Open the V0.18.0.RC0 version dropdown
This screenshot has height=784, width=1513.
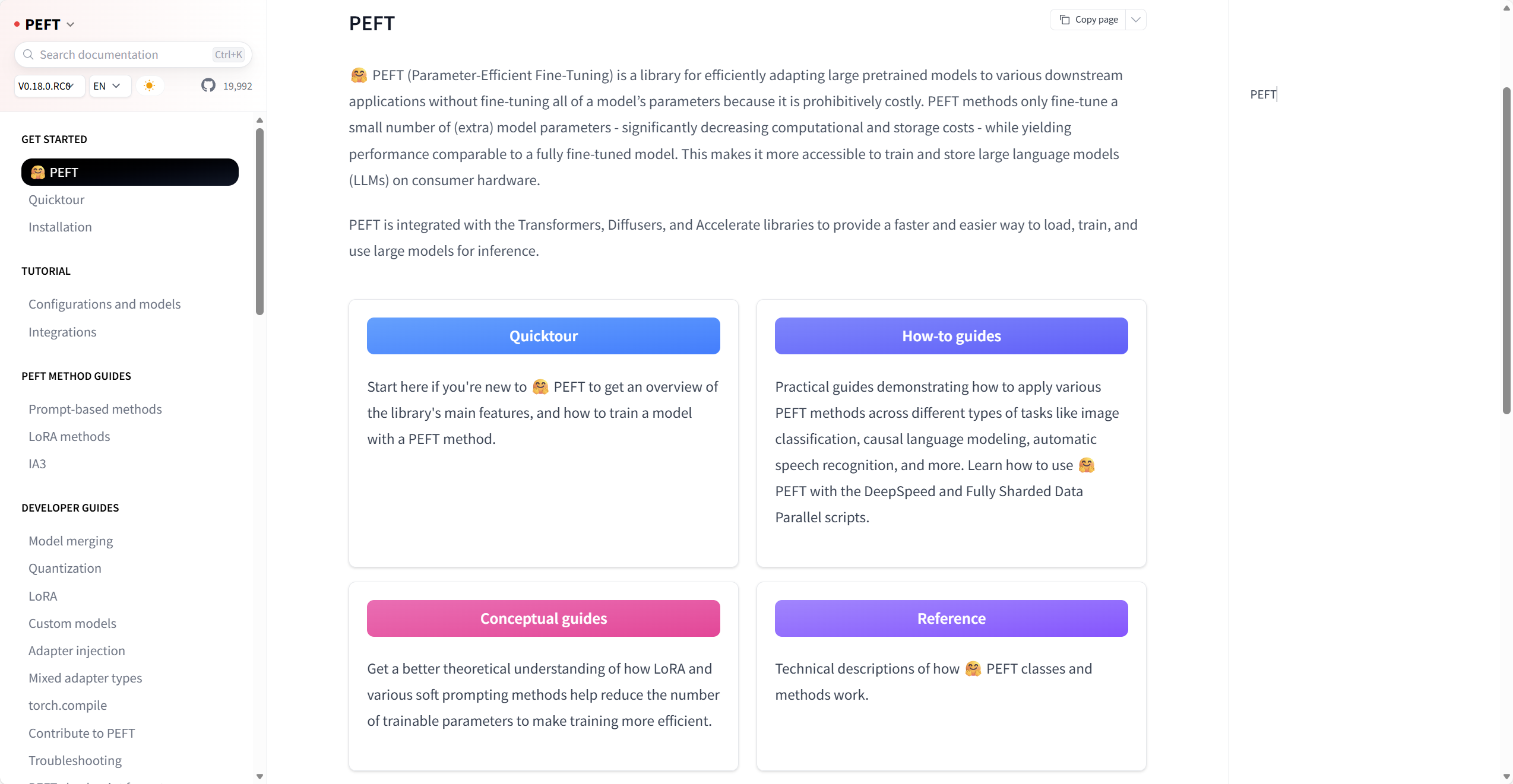tap(49, 86)
